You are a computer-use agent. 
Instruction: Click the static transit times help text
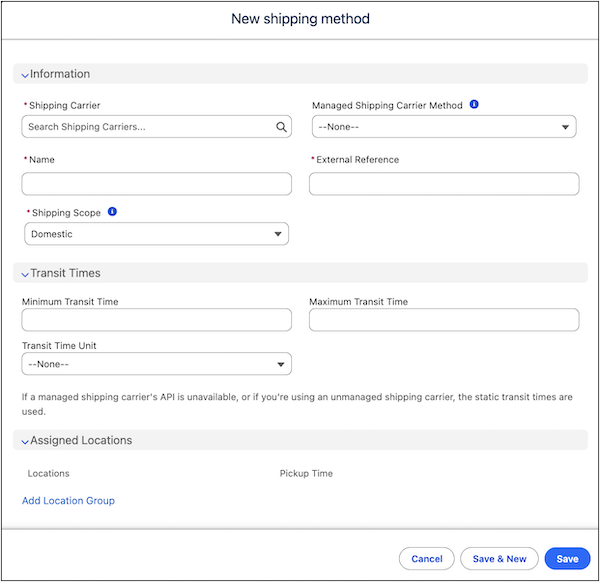point(297,404)
